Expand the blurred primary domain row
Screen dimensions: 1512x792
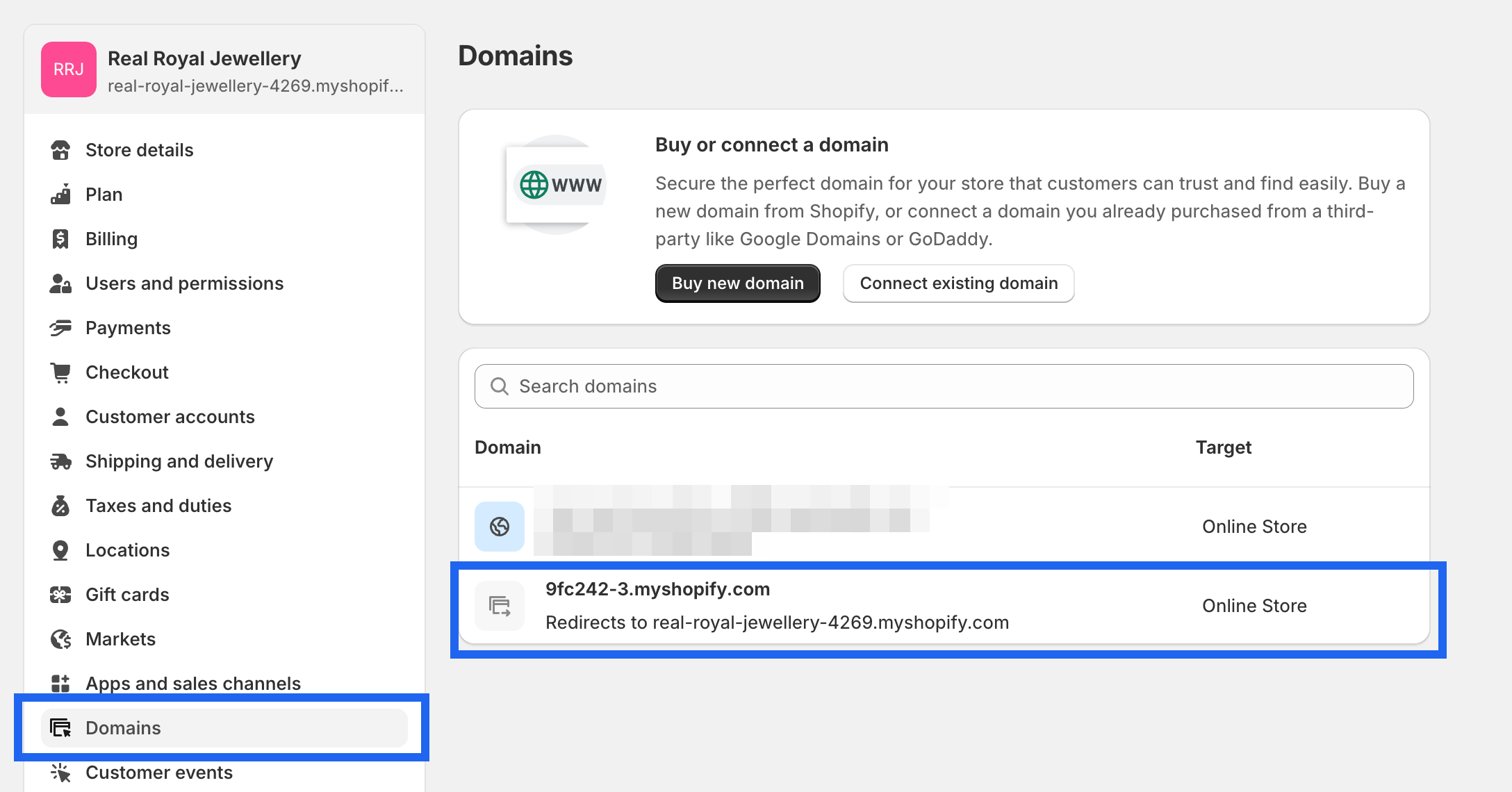(x=944, y=525)
